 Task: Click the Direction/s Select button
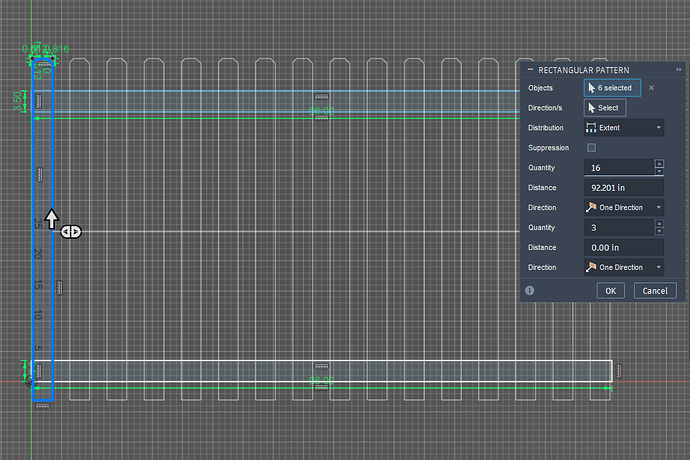(604, 108)
